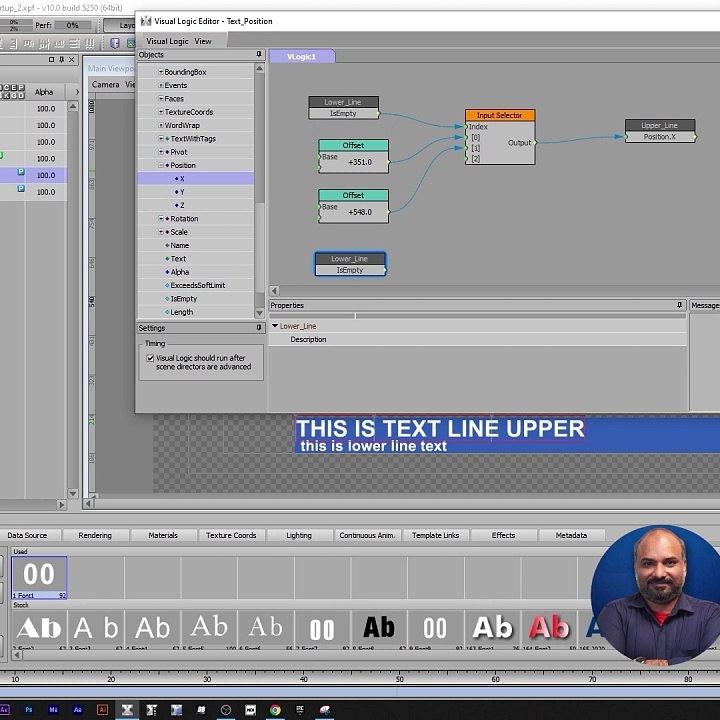Float the left scene tree panel
This screenshot has height=720, width=720.
pos(51,60)
